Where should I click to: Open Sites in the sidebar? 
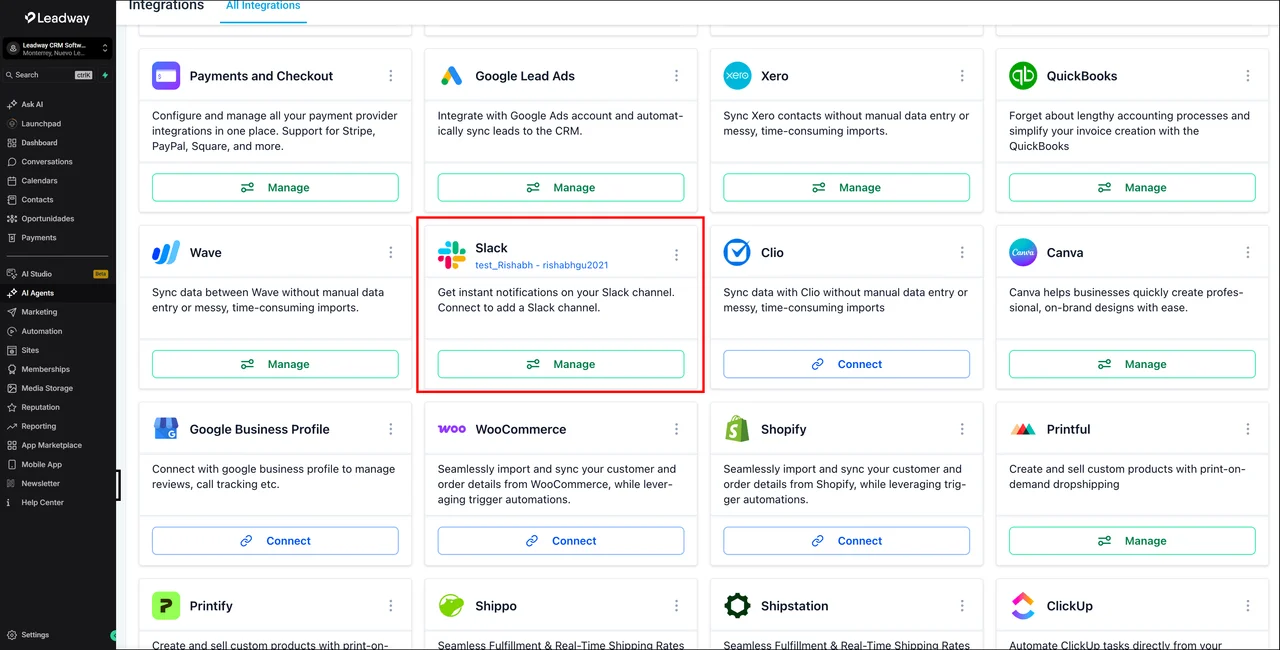click(30, 350)
